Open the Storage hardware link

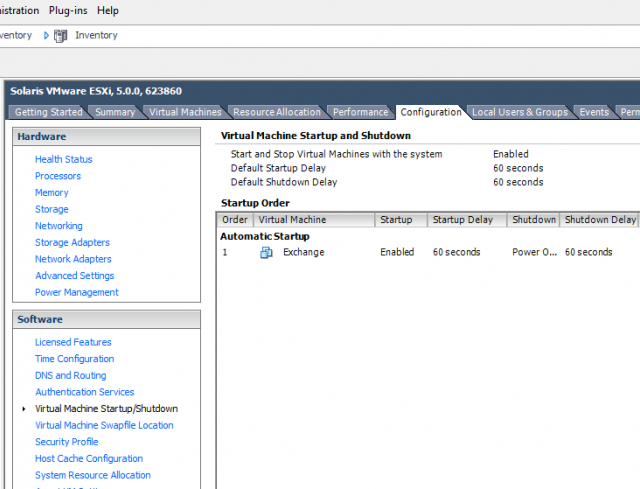[52, 209]
